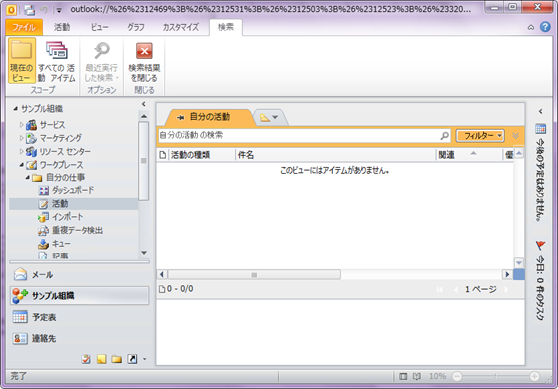Close search with 検索結果を閉じる

point(144,61)
